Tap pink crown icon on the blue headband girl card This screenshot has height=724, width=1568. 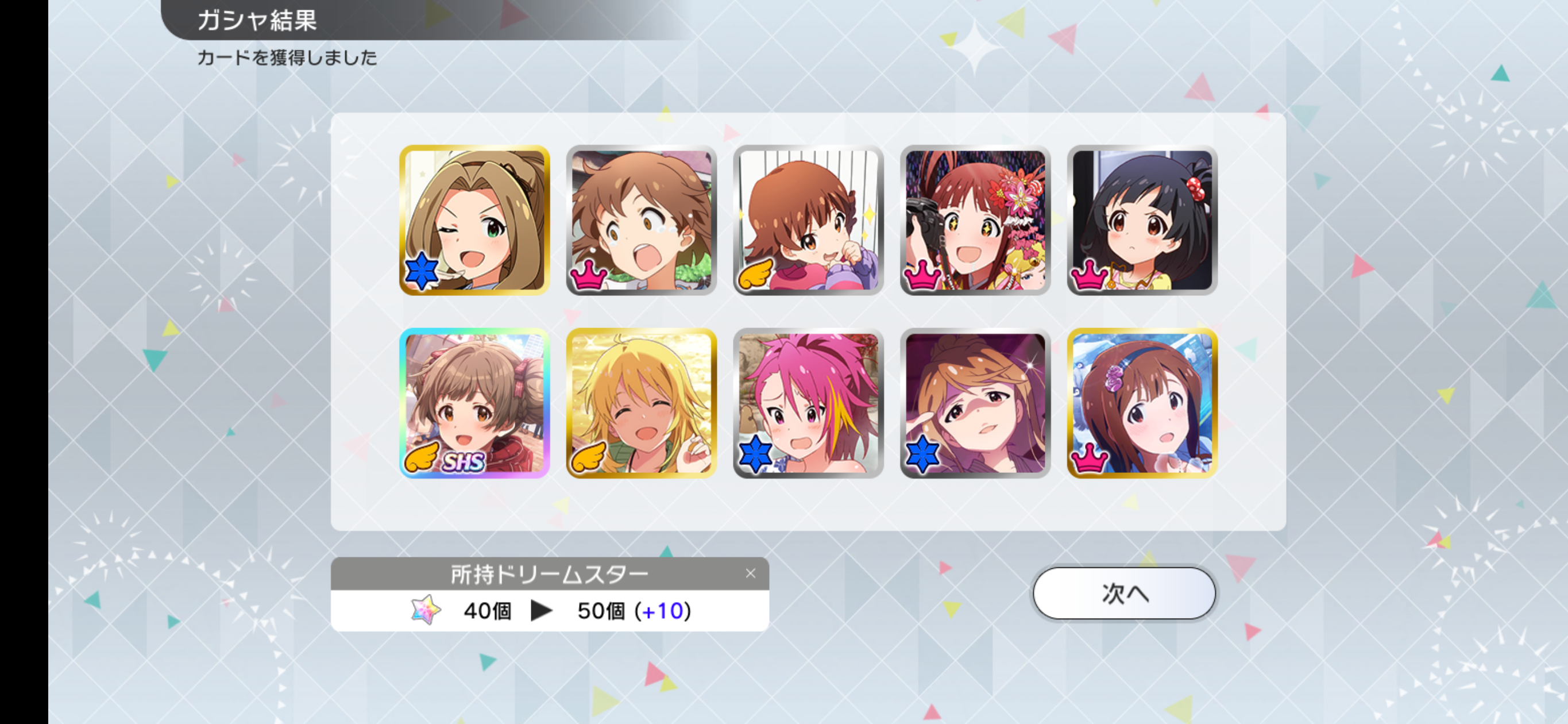tap(1089, 457)
